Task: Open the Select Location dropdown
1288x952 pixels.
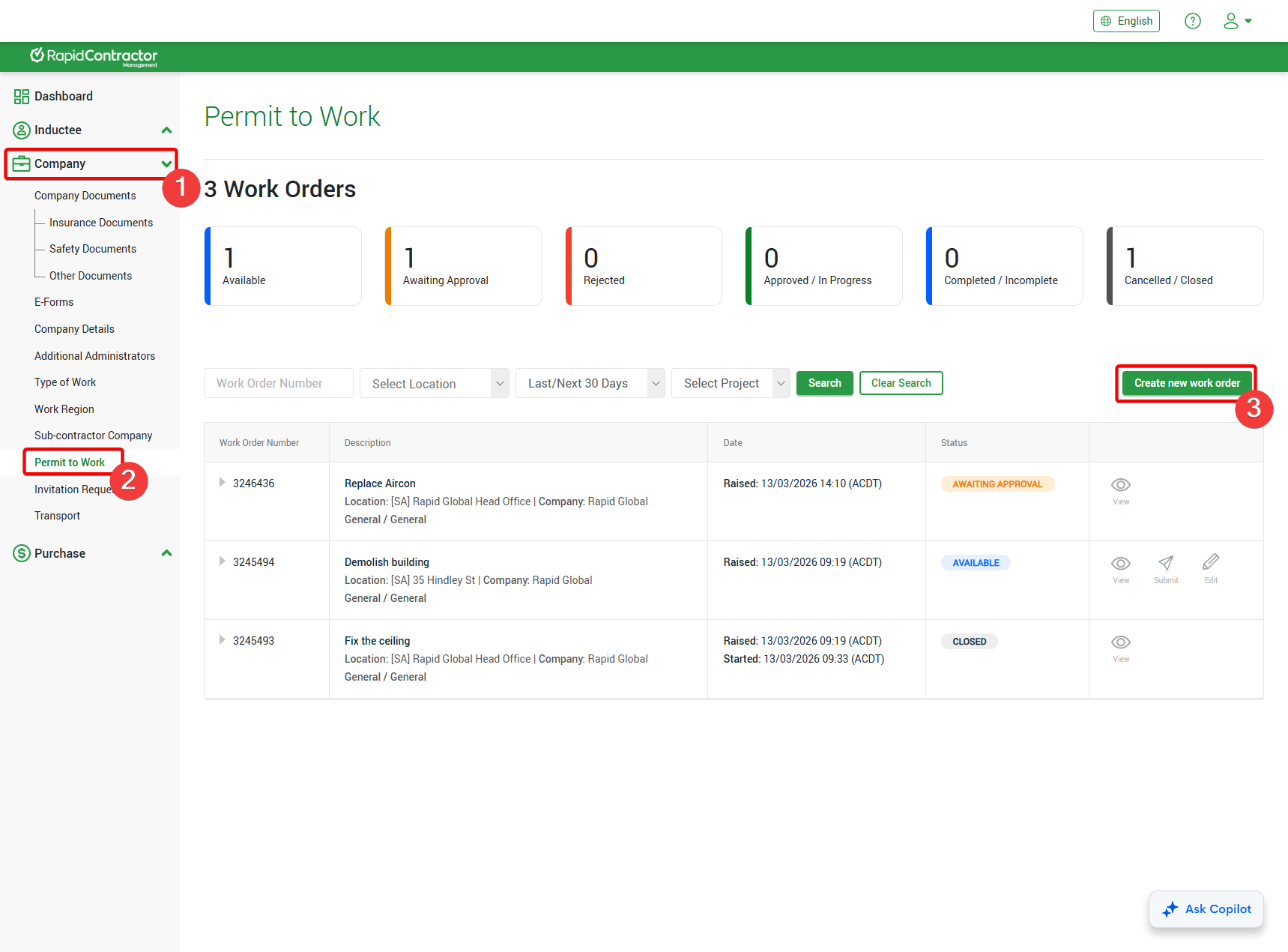Action: coord(434,383)
